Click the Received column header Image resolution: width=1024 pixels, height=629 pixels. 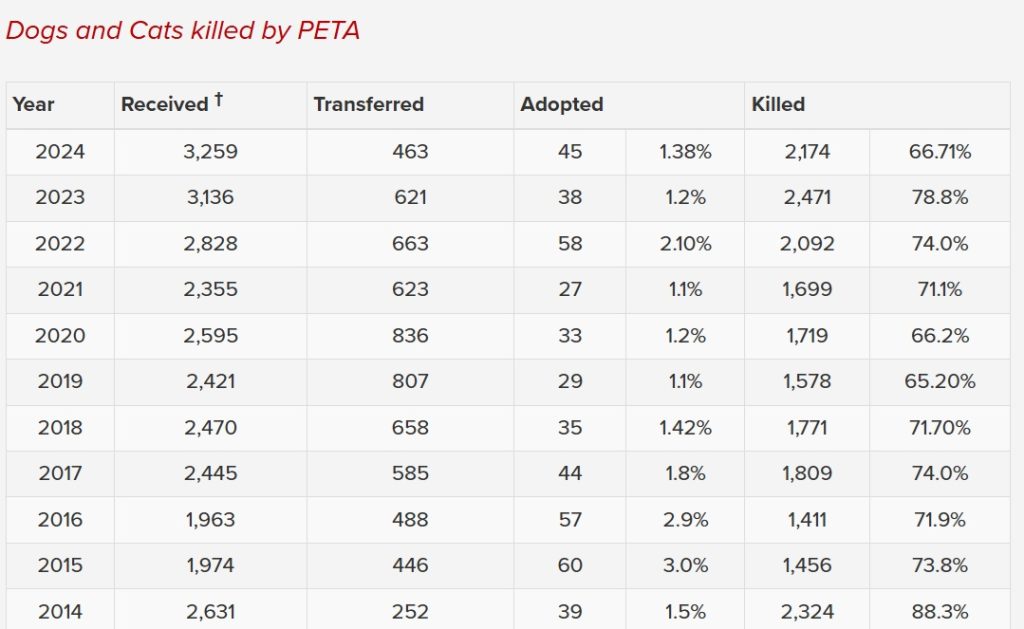pyautogui.click(x=164, y=104)
